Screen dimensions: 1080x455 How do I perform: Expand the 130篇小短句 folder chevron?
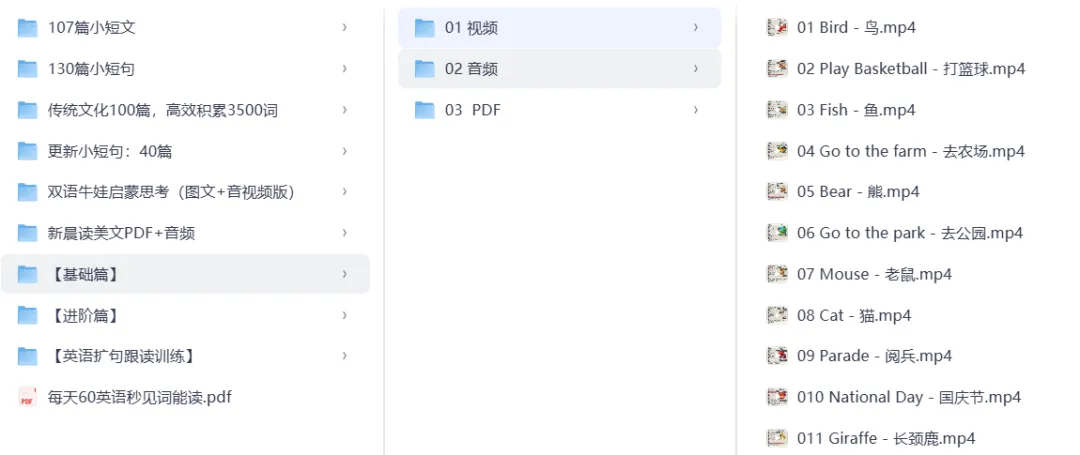coord(345,69)
